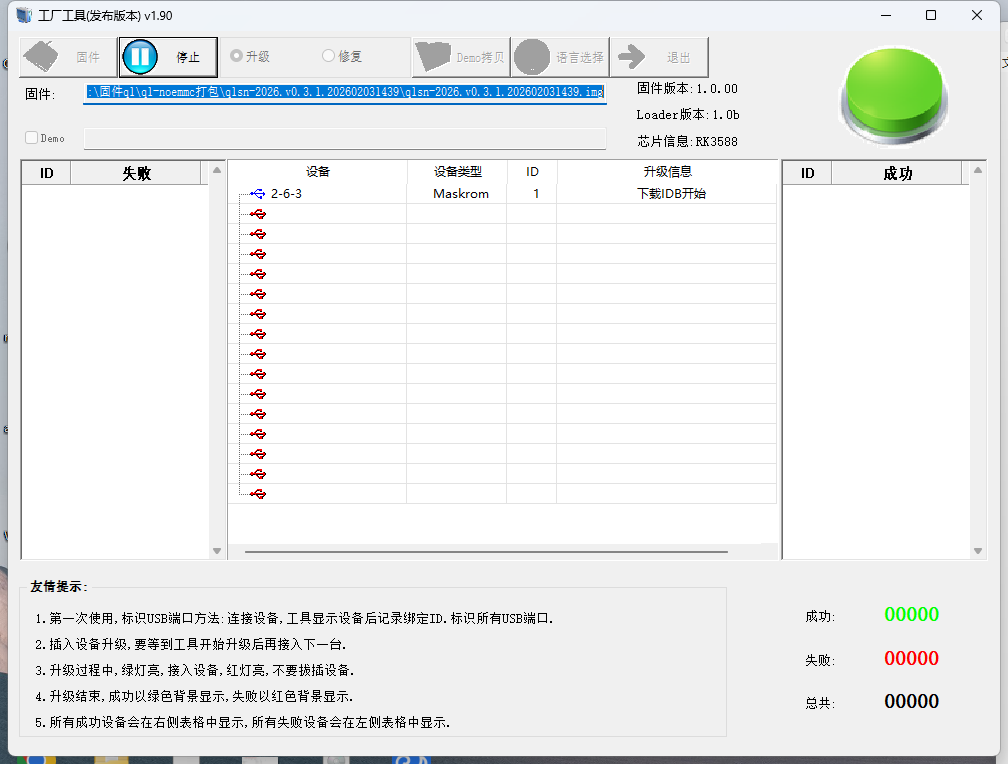Click the 设备类型 column header

[x=457, y=172]
